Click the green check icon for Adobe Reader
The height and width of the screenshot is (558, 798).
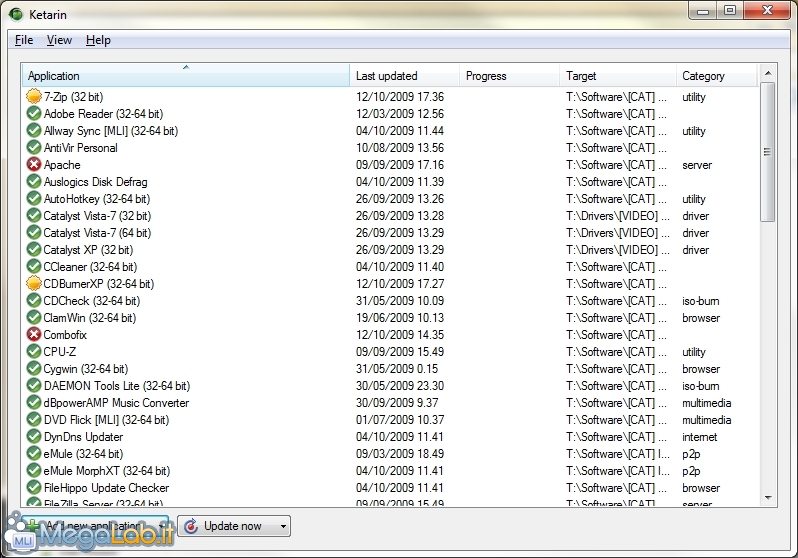click(x=34, y=114)
